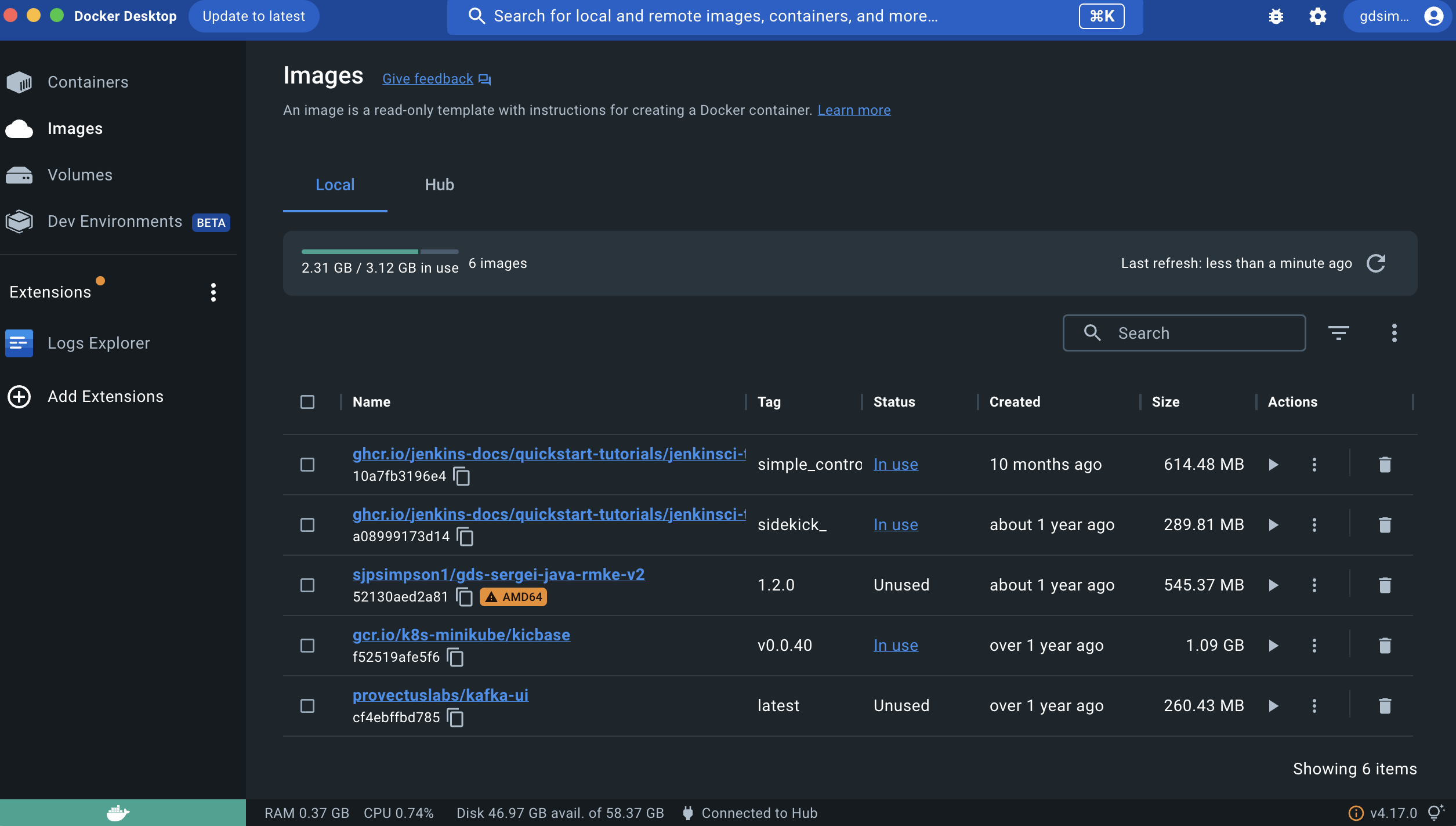
Task: Open the gcr.io/k8s-minikube/kicbase link
Action: (461, 635)
